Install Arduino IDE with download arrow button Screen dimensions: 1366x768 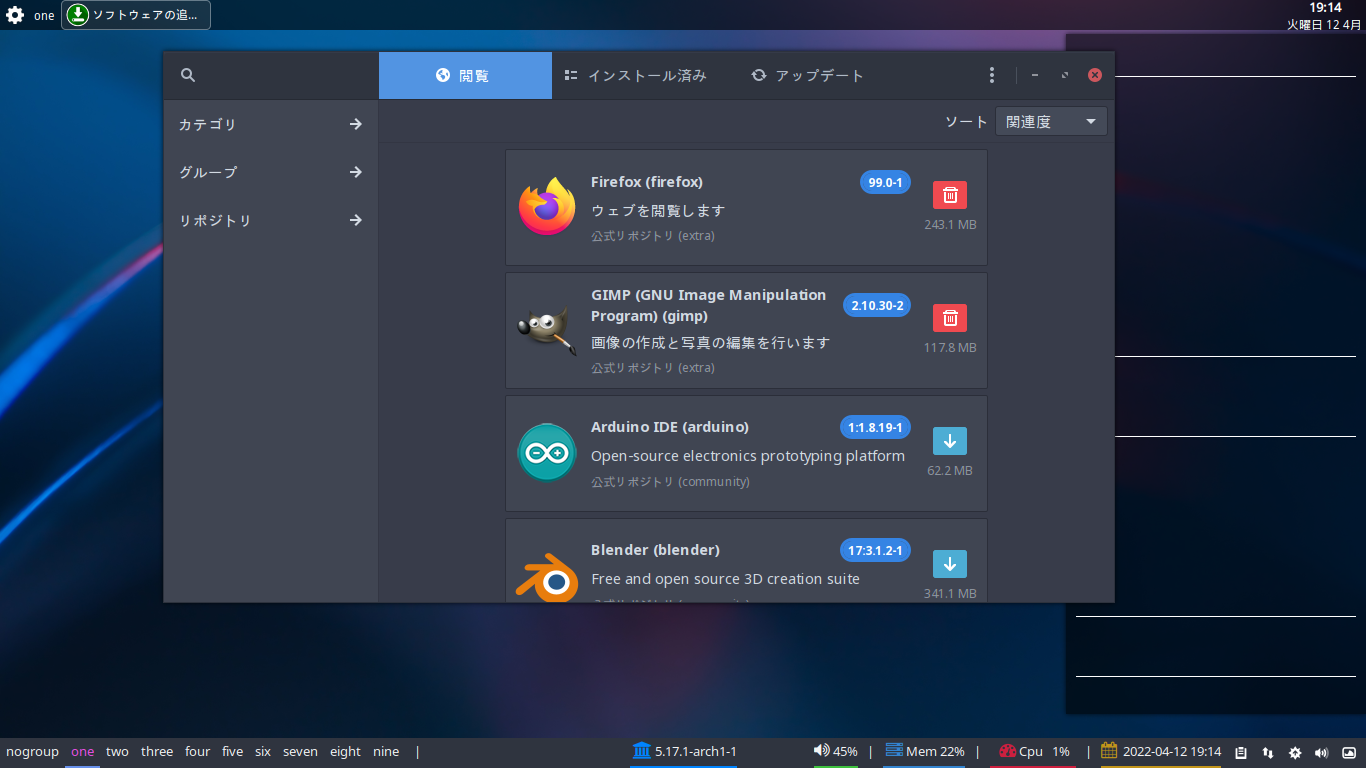pyautogui.click(x=950, y=441)
